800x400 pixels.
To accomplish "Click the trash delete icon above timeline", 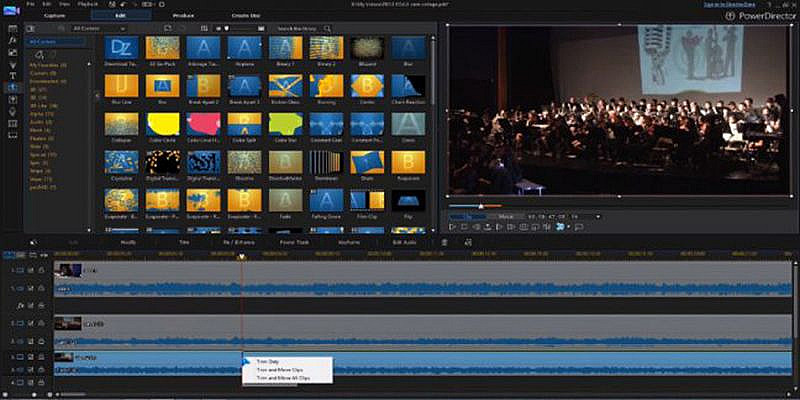I will [x=444, y=242].
